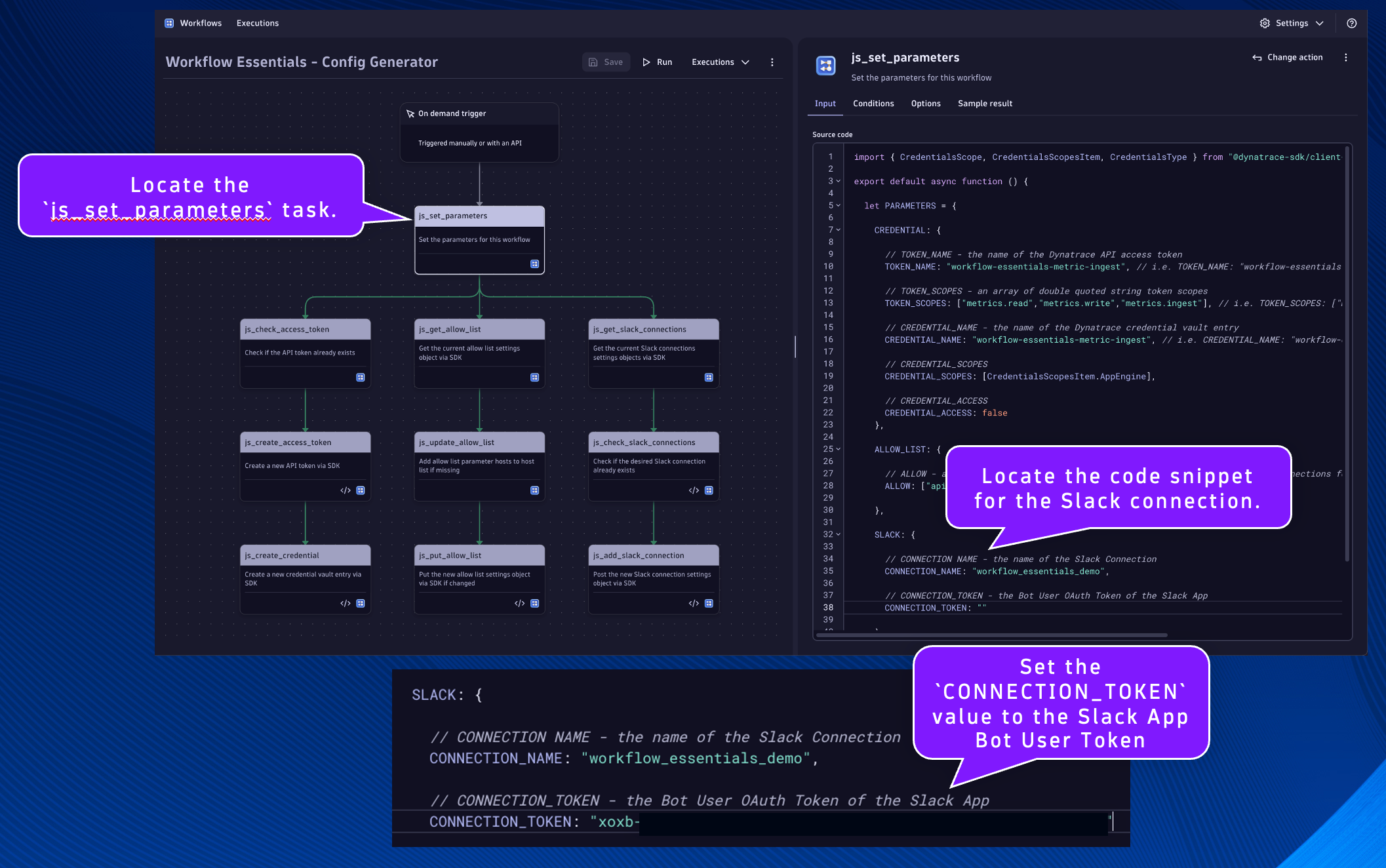This screenshot has width=1386, height=868.
Task: Select the On demand trigger node
Action: point(479,132)
